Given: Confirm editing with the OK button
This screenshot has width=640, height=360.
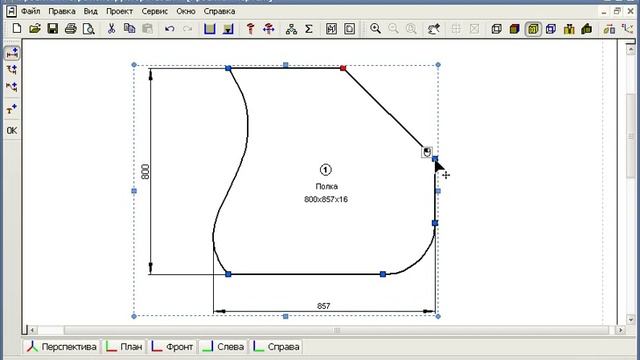Looking at the screenshot, I should click(x=12, y=131).
